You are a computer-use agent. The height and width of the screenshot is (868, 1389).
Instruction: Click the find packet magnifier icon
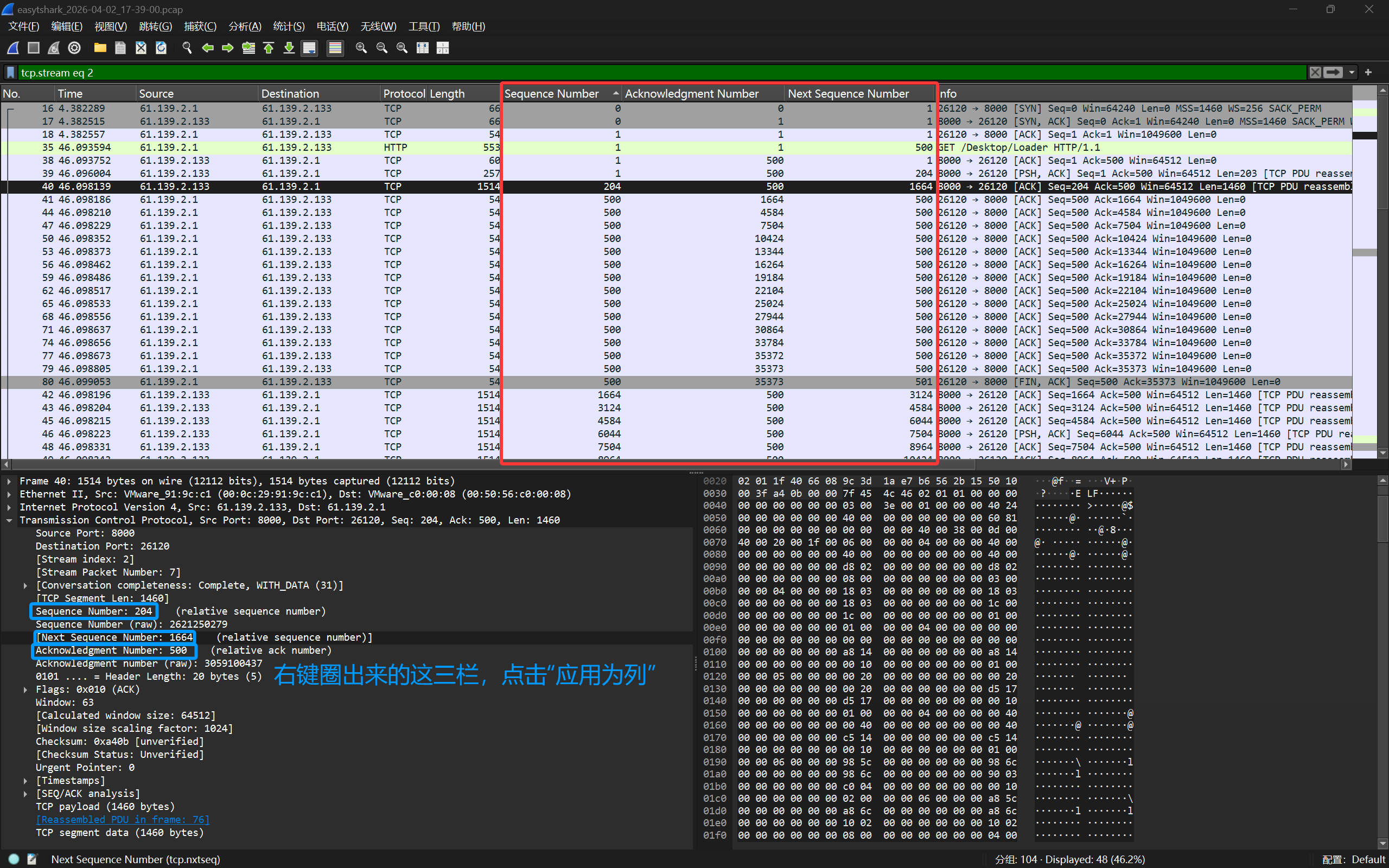point(187,48)
